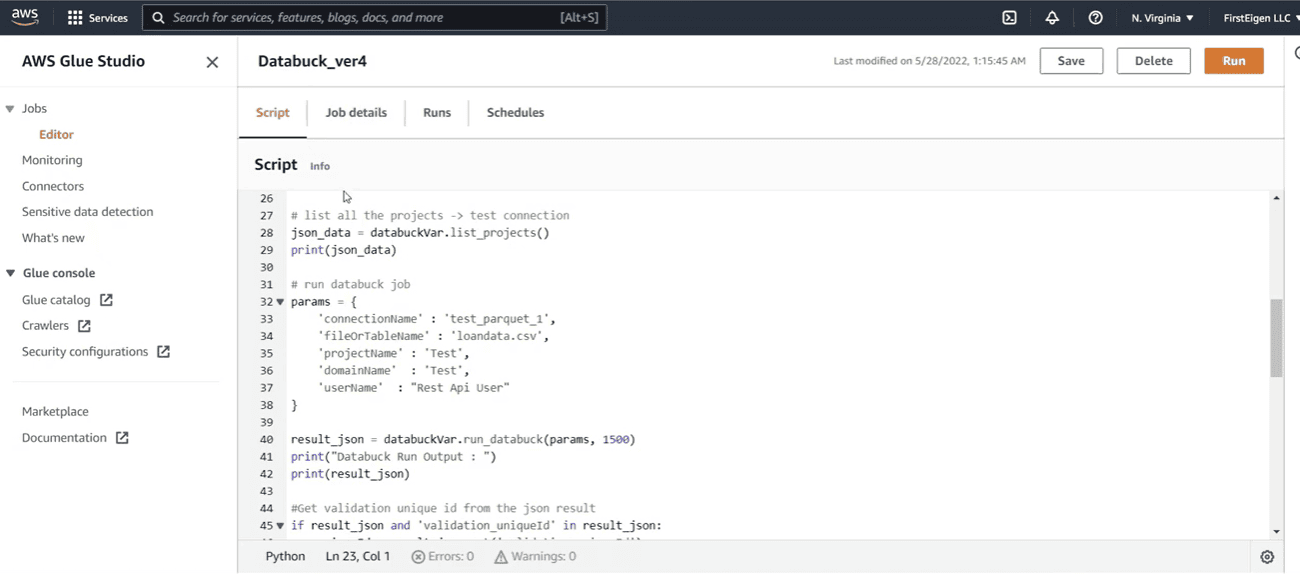Viewport: 1300px width, 574px height.
Task: Open What's new link
Action: 53,238
